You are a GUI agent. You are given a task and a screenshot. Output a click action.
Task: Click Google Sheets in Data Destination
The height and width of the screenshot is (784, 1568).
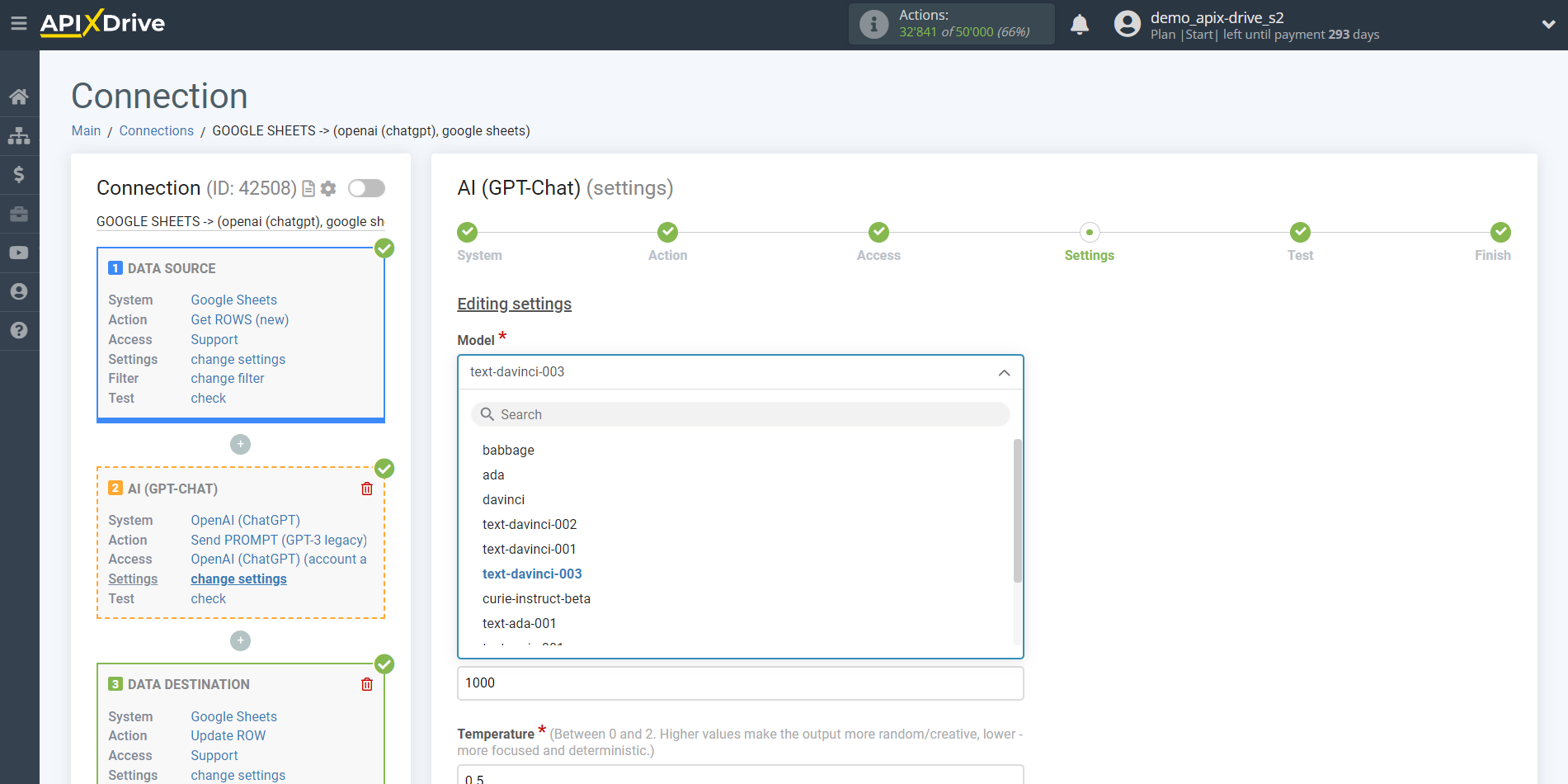tap(234, 716)
